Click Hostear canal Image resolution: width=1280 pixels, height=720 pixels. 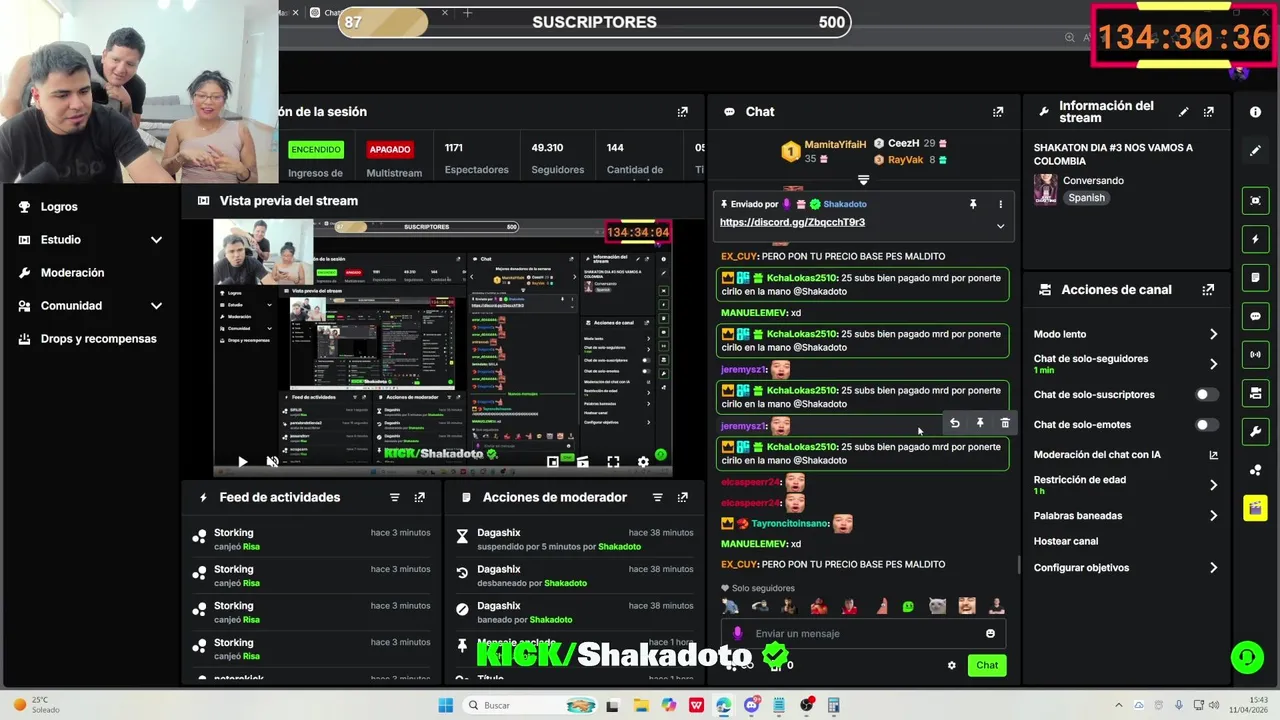point(1066,541)
